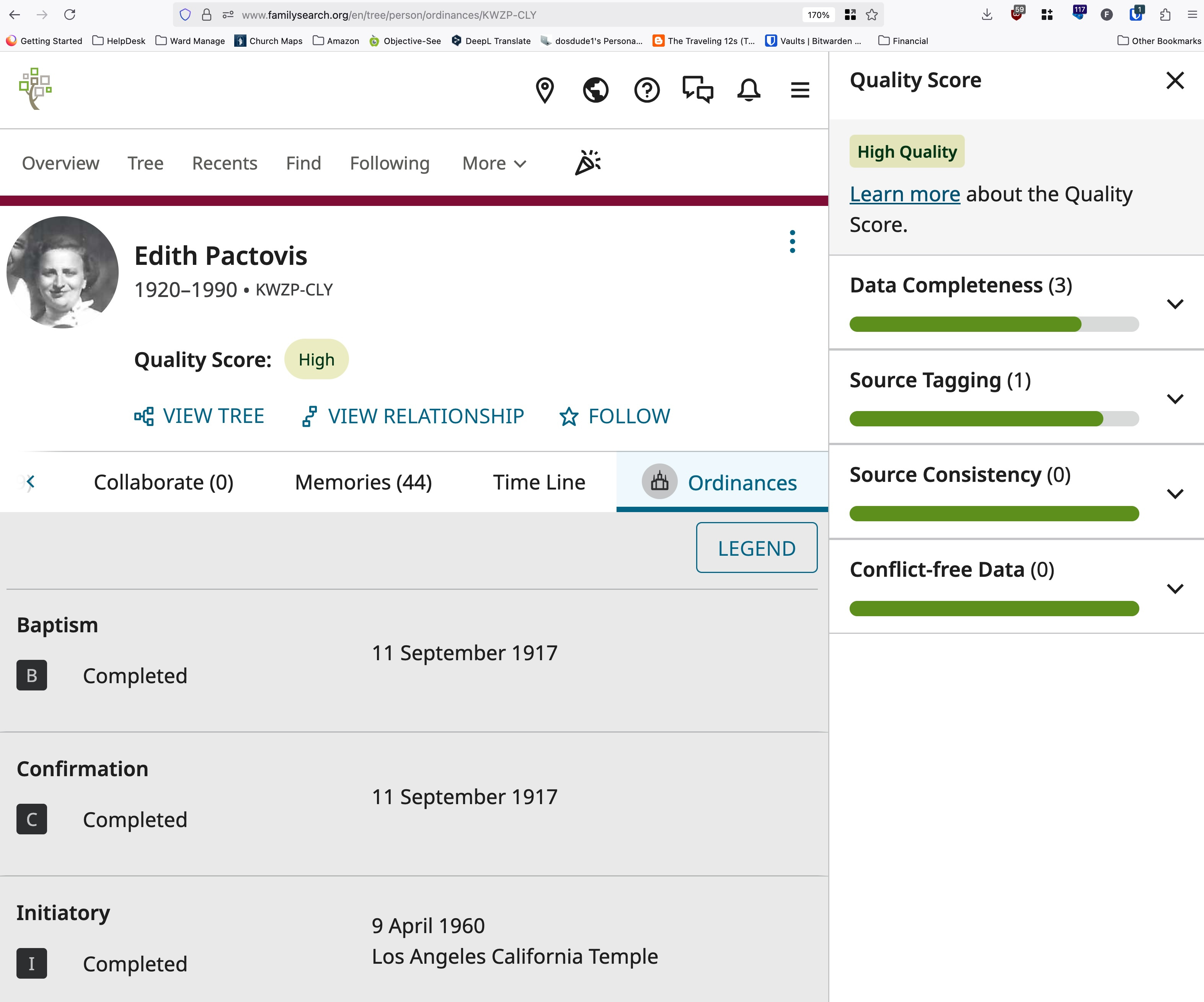The image size is (1204, 1002).
Task: Click Edith Pactovis portrait photo
Action: 62,272
